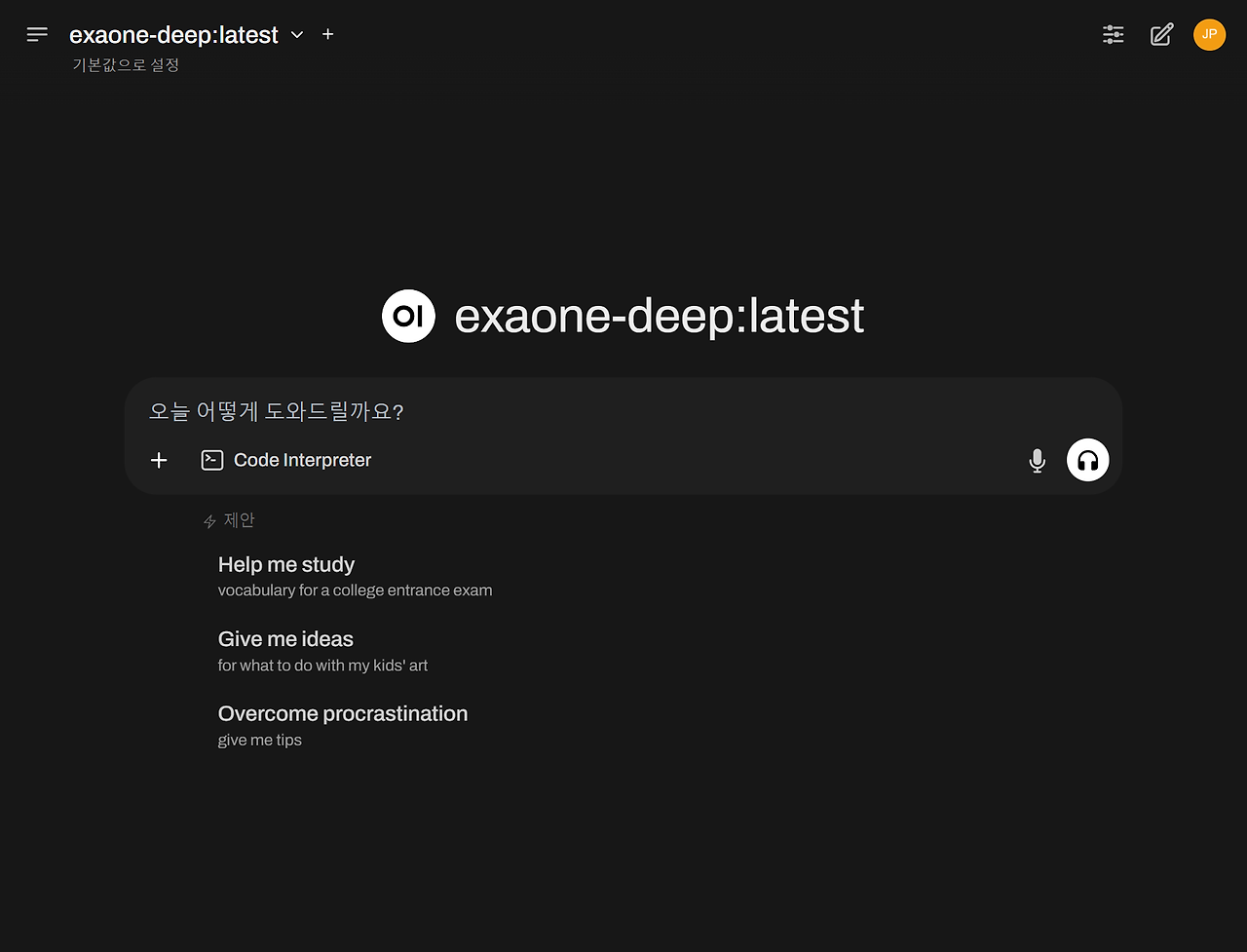Open chat Controls via sliders icon
The width and height of the screenshot is (1247, 952).
coord(1113,34)
